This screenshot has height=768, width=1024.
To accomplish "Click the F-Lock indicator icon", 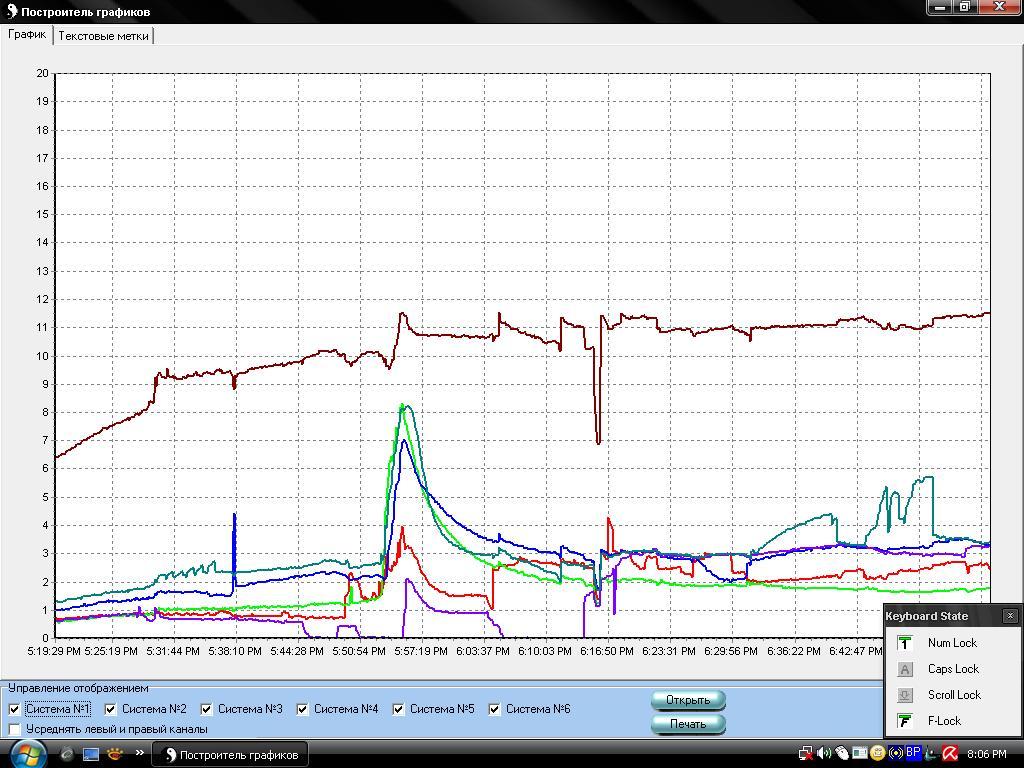I will click(904, 721).
